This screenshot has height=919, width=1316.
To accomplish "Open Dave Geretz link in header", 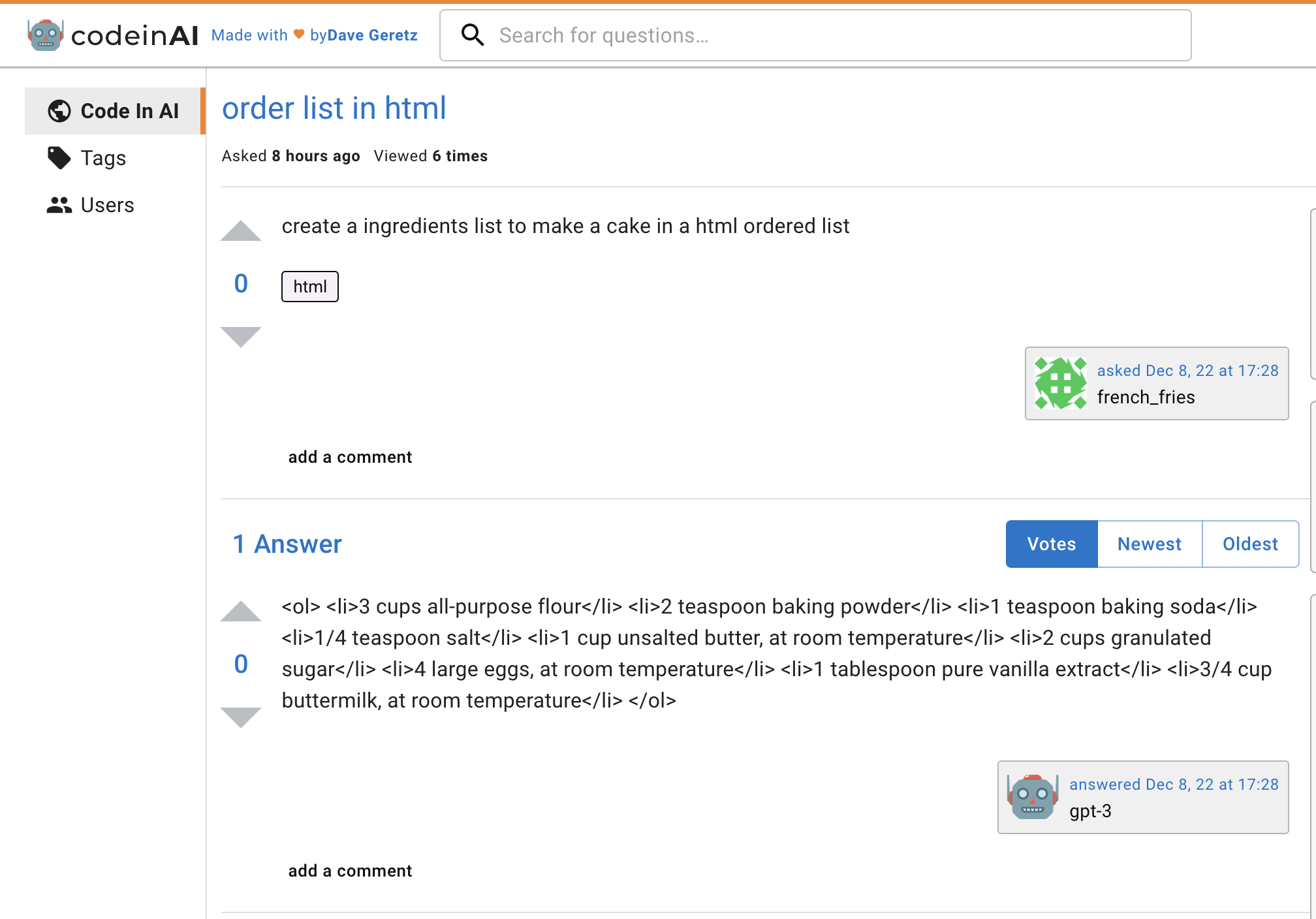I will (x=372, y=35).
